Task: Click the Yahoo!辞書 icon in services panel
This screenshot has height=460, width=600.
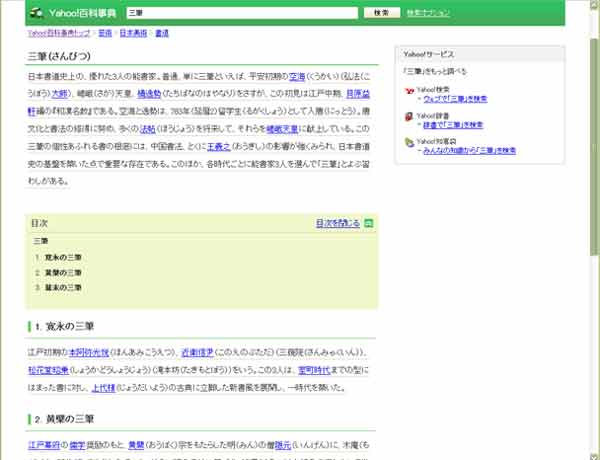Action: click(409, 117)
